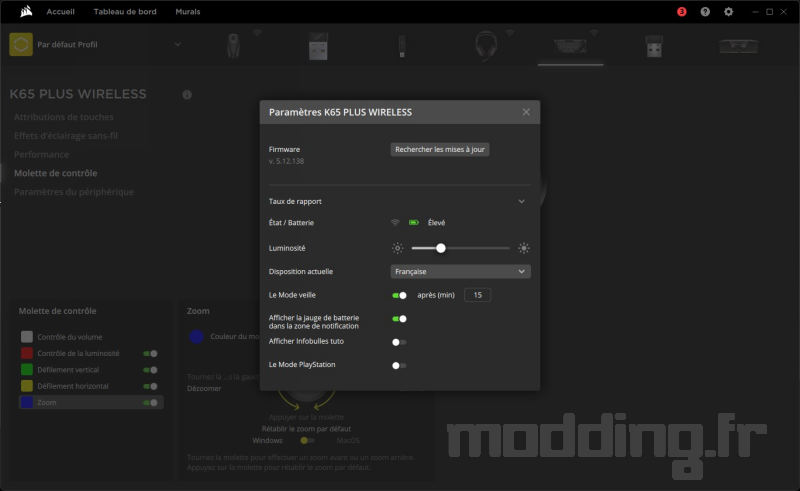Screen dimensions: 800x491
Task: Close the Paramètres K65 PLUS WIRELESS dialog
Action: [526, 112]
